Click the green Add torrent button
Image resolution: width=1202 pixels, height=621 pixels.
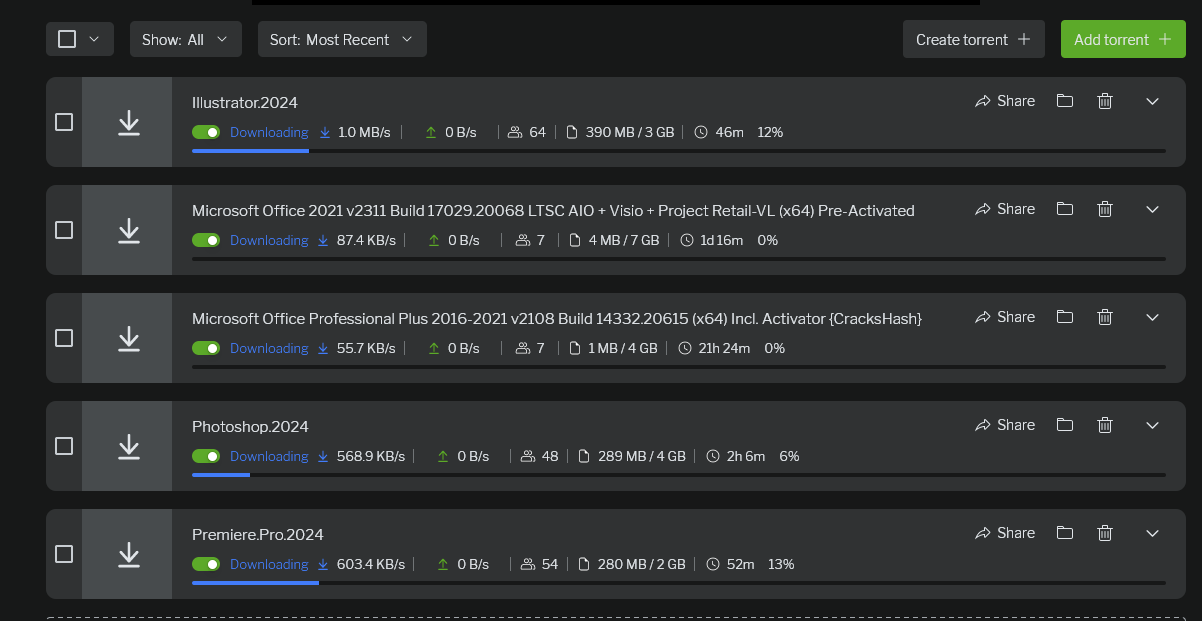coord(1123,39)
